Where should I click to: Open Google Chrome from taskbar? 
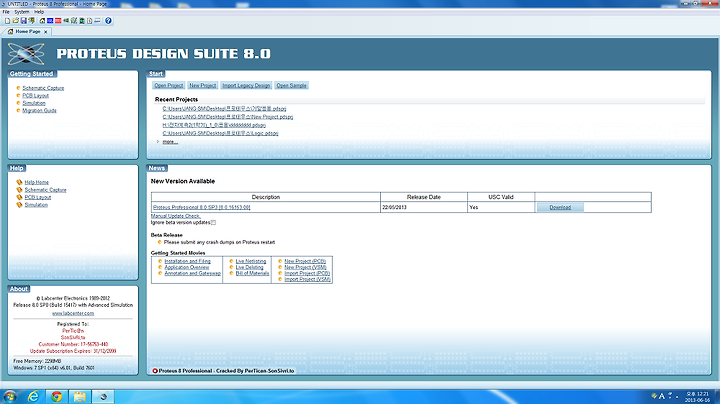[x=56, y=396]
